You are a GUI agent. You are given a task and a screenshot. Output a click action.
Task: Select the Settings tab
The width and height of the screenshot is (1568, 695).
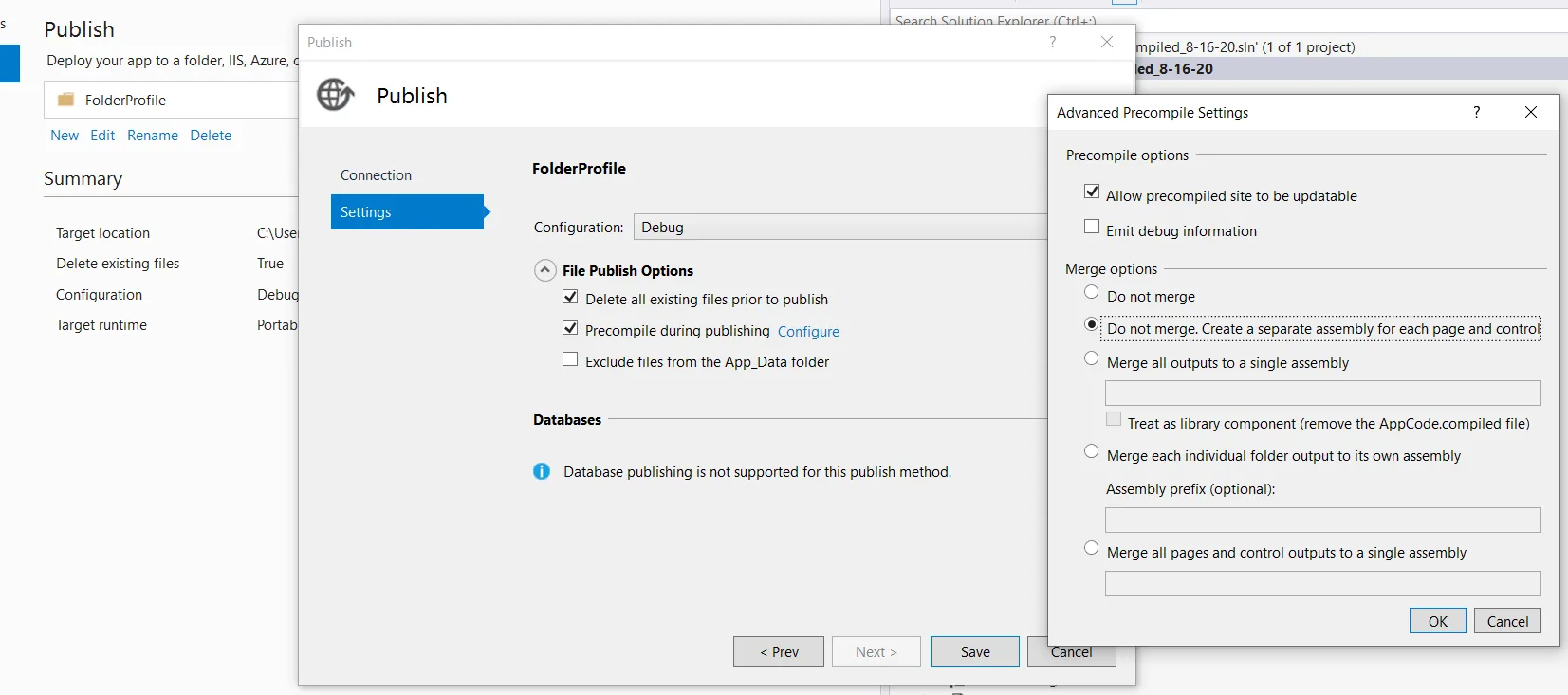(407, 212)
